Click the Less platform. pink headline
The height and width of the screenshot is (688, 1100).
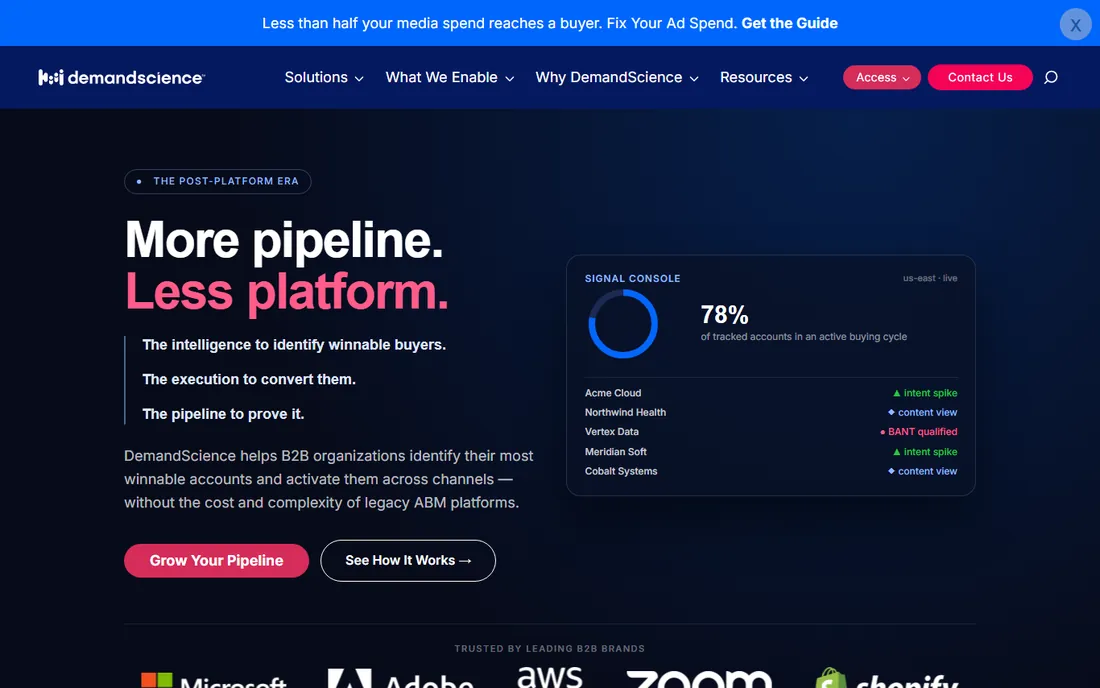pos(286,291)
